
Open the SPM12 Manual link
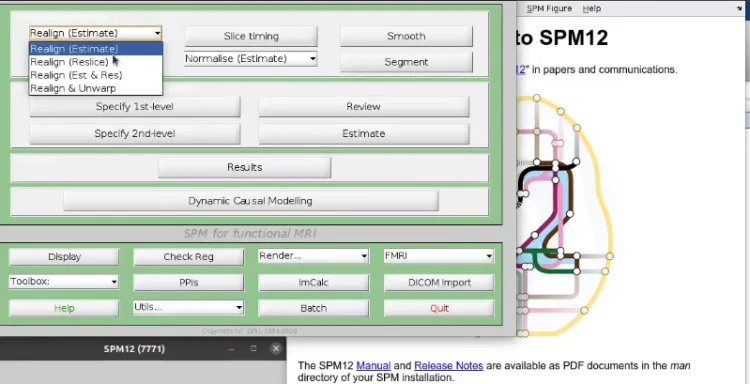pyautogui.click(x=374, y=366)
